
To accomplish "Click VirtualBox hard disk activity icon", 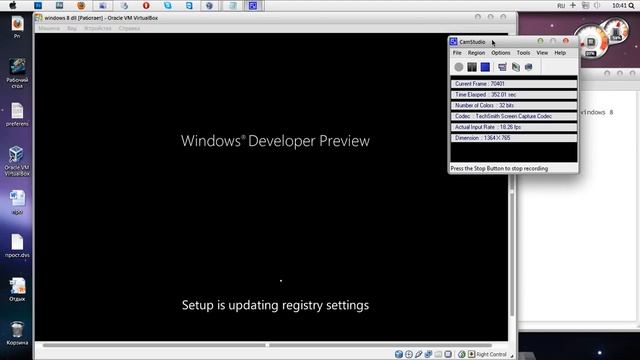I will pyautogui.click(x=399, y=354).
